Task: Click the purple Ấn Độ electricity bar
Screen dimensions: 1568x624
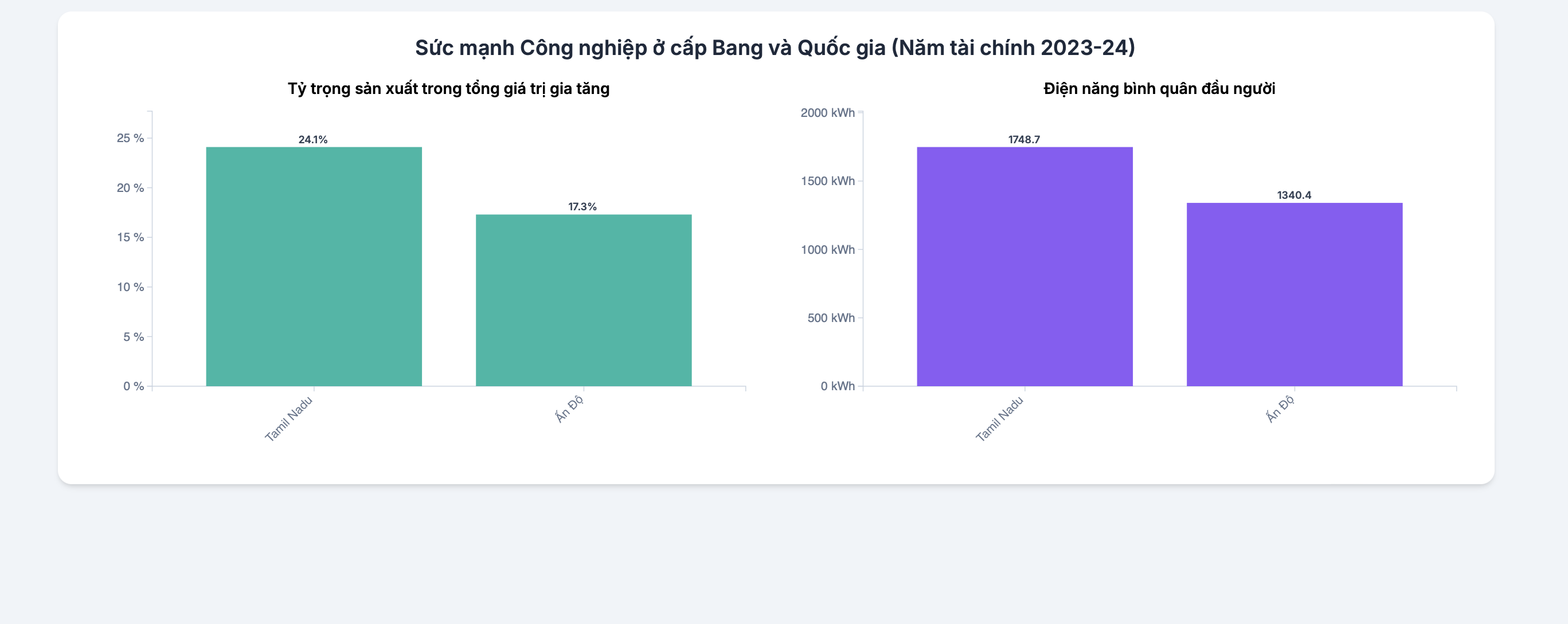Action: [x=1295, y=295]
